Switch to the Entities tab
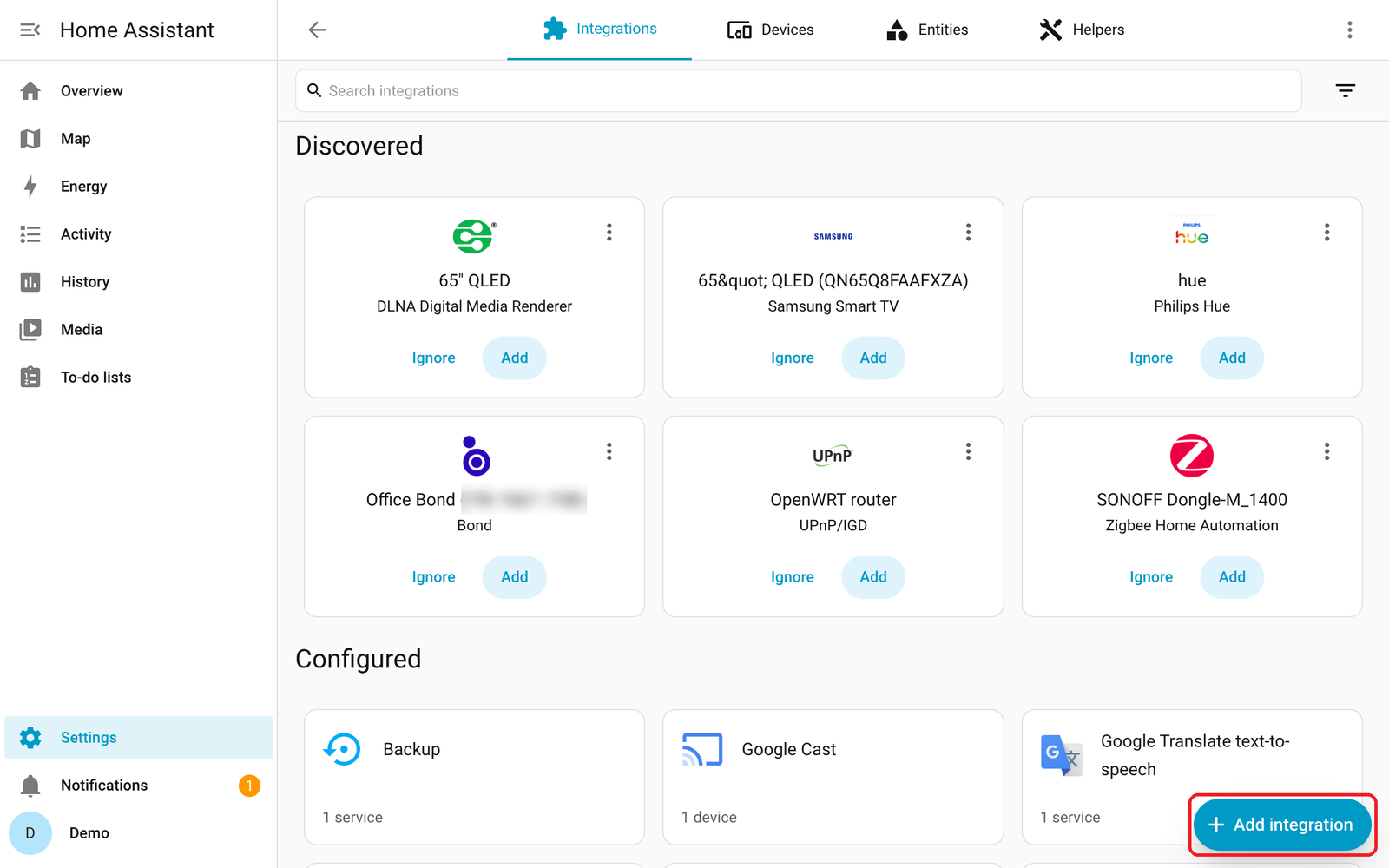This screenshot has width=1389, height=868. pos(927,30)
